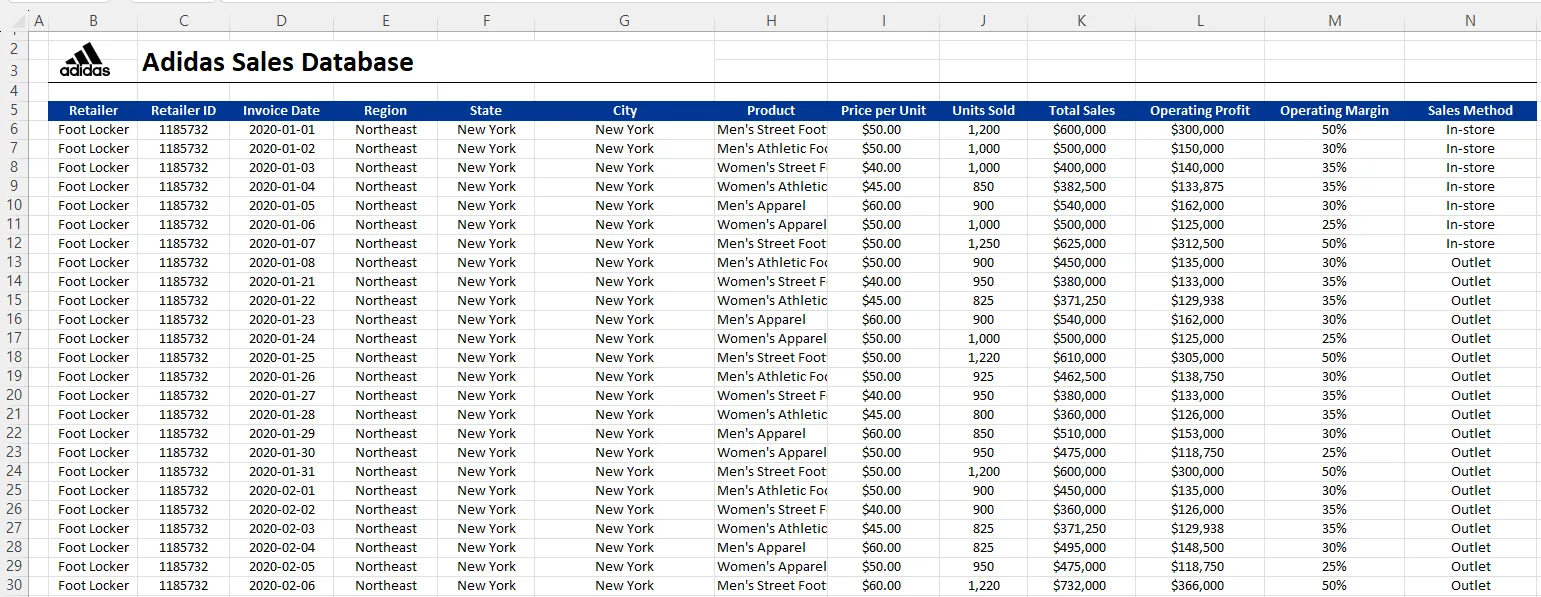This screenshot has height=597, width=1541.
Task: Select operating profit $138,750 cell
Action: [1200, 377]
